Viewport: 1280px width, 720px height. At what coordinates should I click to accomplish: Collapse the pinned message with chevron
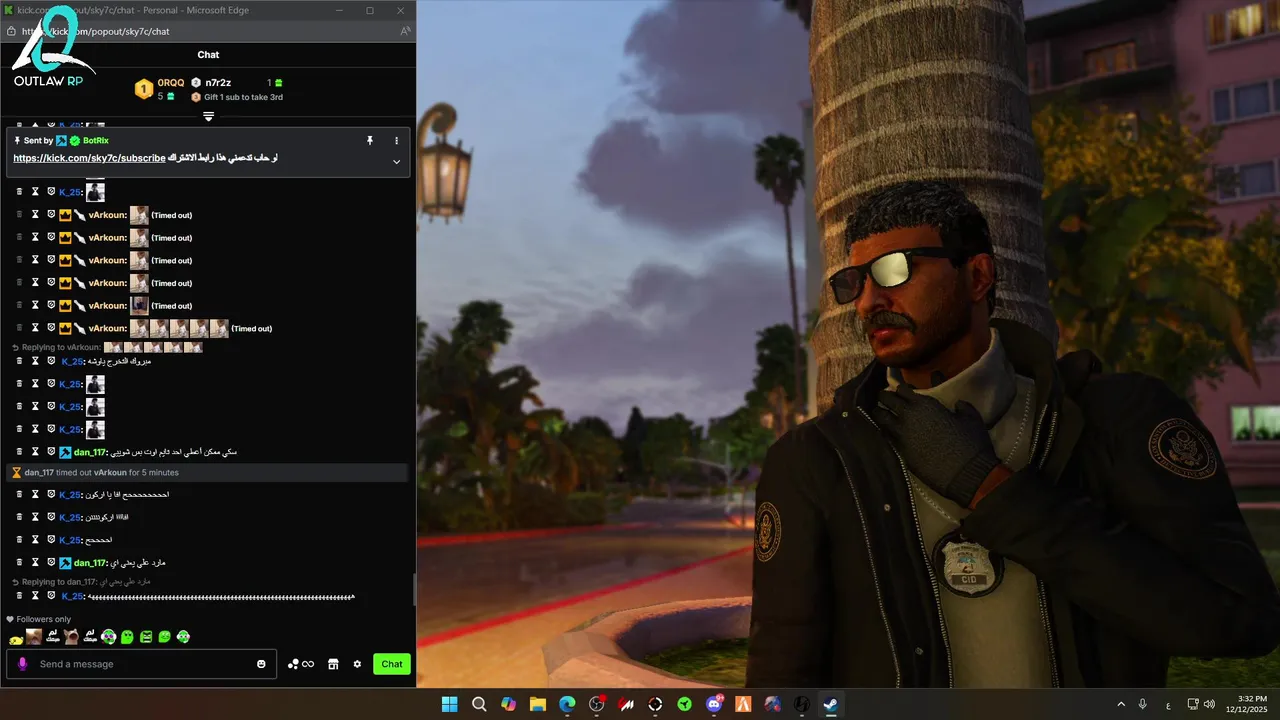click(x=396, y=162)
